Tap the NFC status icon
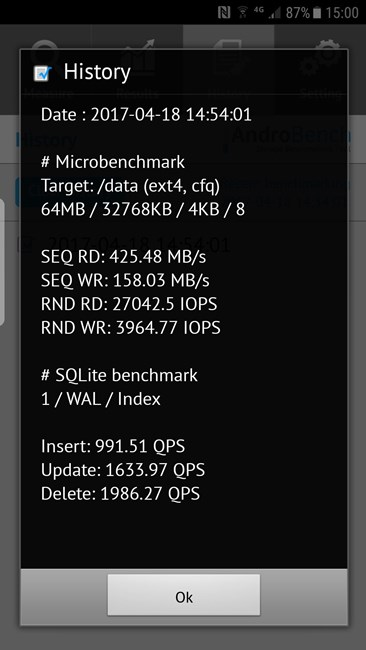This screenshot has width=366, height=650. pos(224,13)
